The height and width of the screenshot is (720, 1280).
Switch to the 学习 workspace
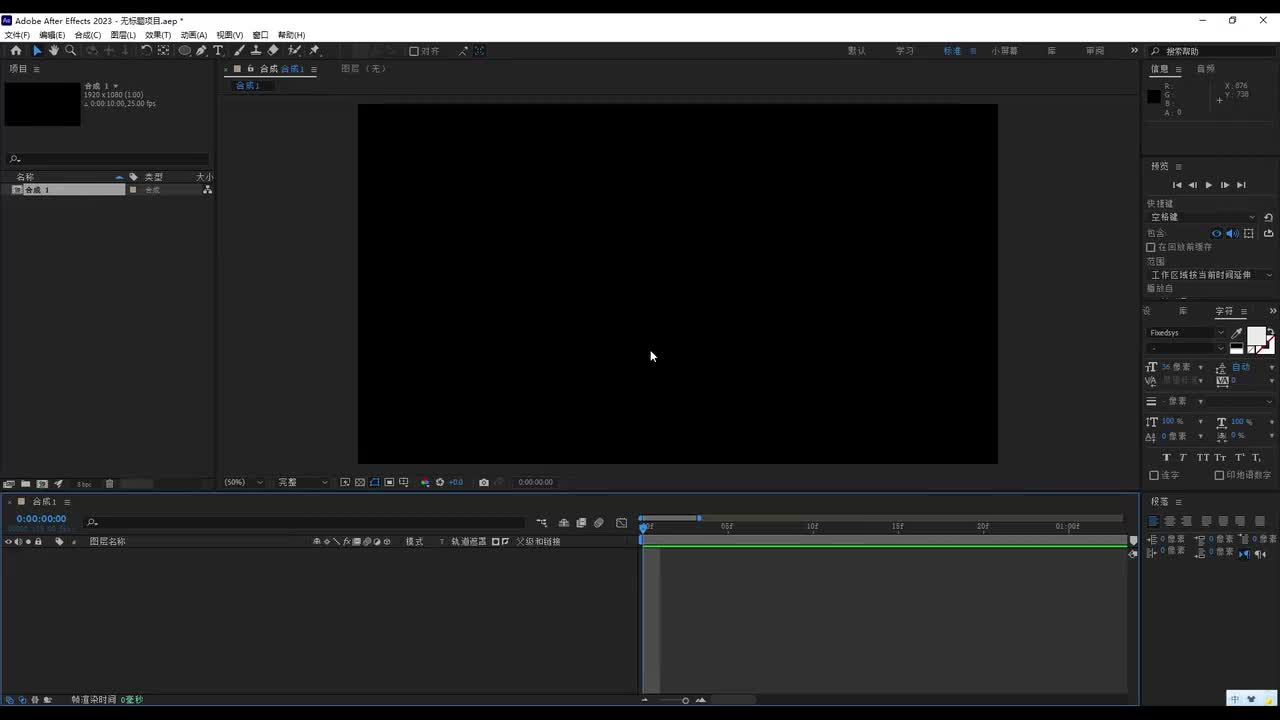[x=905, y=51]
